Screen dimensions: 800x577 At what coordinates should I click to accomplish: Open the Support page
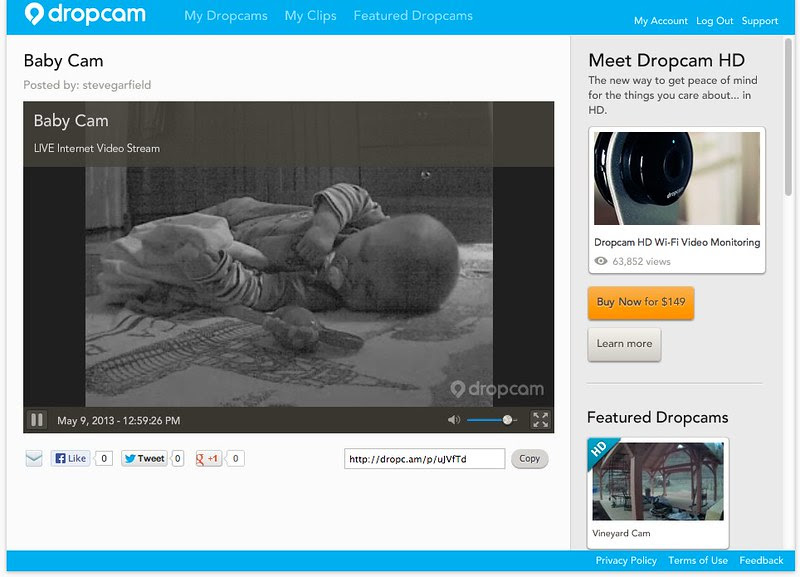(760, 21)
